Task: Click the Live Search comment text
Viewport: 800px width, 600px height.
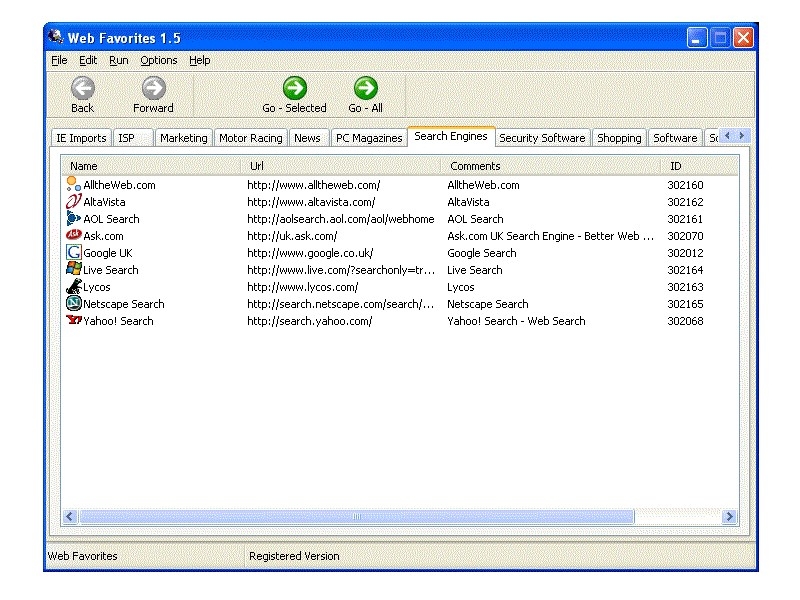Action: 475,270
